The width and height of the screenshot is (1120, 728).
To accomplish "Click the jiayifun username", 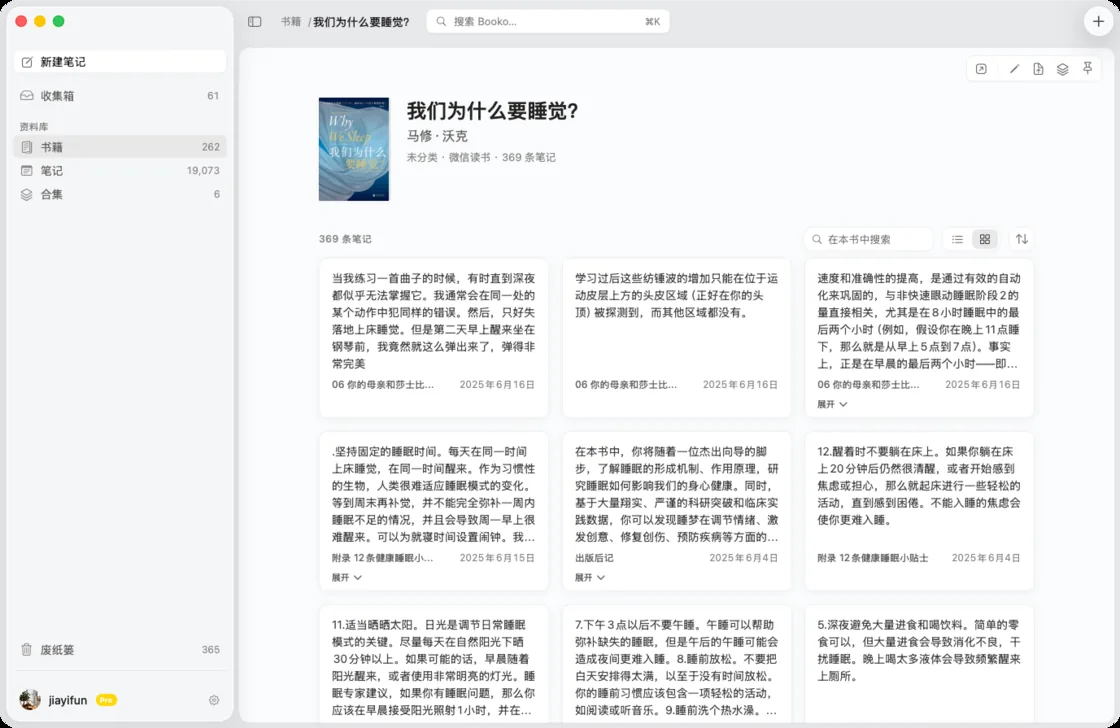I will point(68,700).
